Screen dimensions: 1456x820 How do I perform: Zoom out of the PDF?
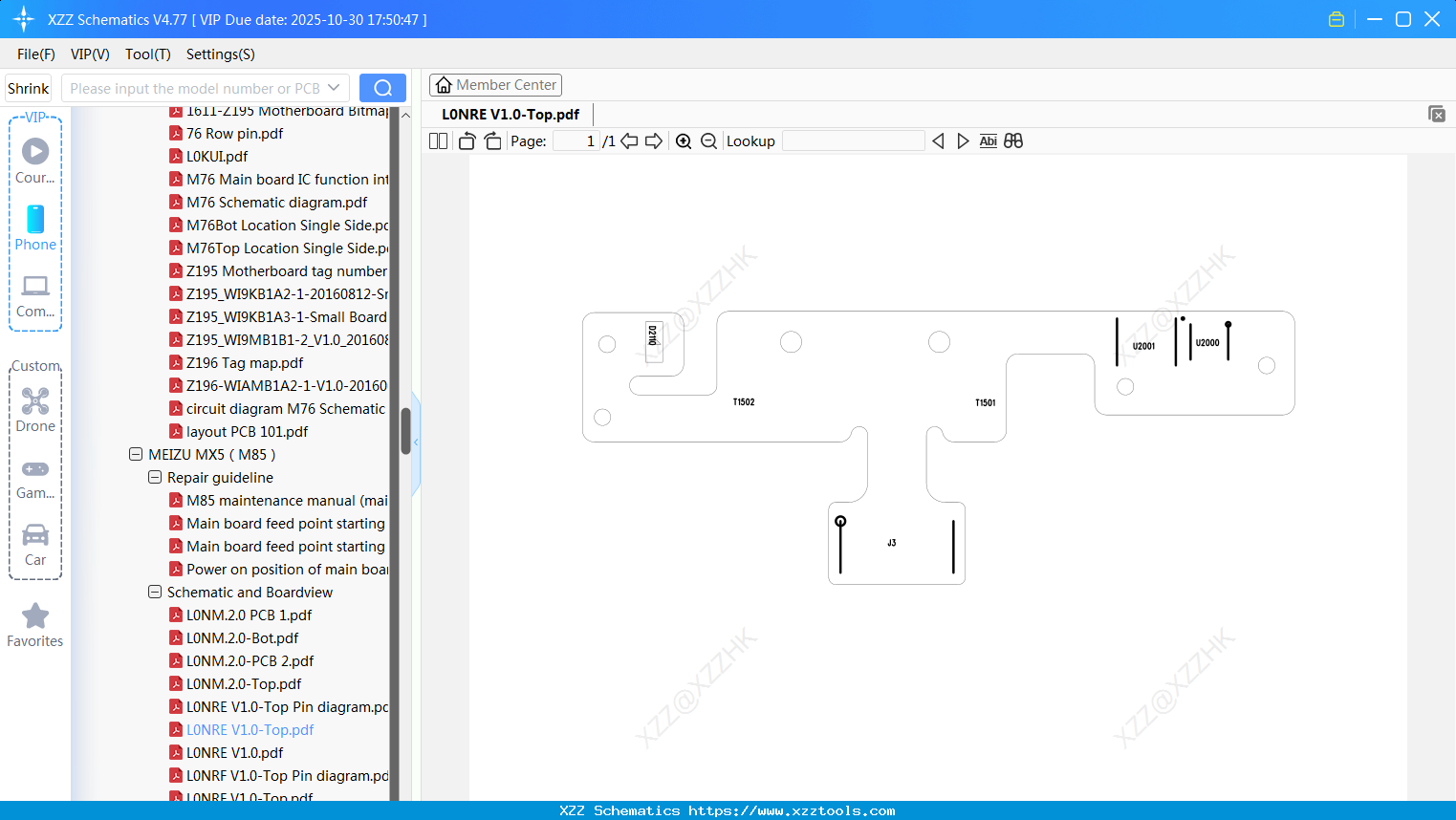[708, 141]
